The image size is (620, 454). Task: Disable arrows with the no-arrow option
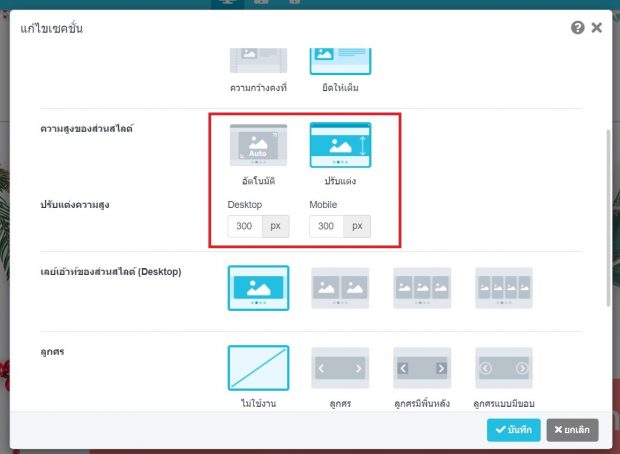click(x=258, y=368)
